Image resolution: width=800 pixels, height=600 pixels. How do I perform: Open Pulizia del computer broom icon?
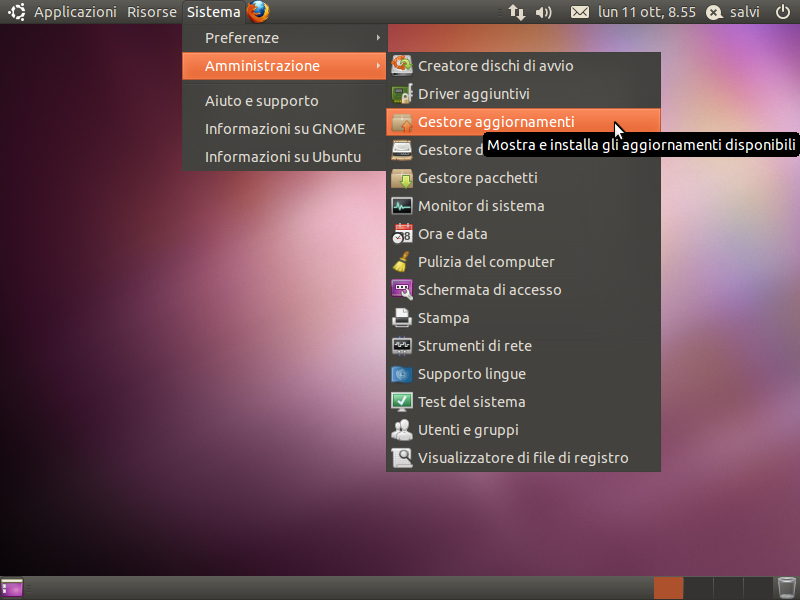pos(402,262)
